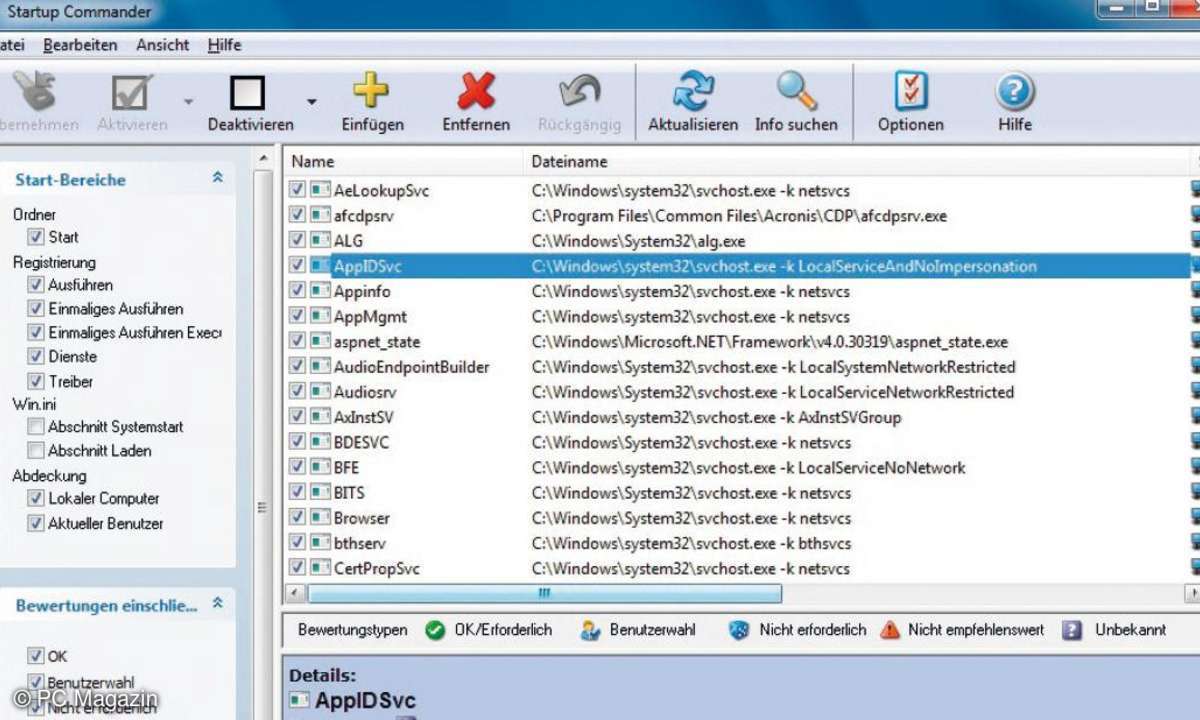Click the filename ending in AxInstSVGroup
Viewport: 1200px width, 720px height.
(716, 417)
